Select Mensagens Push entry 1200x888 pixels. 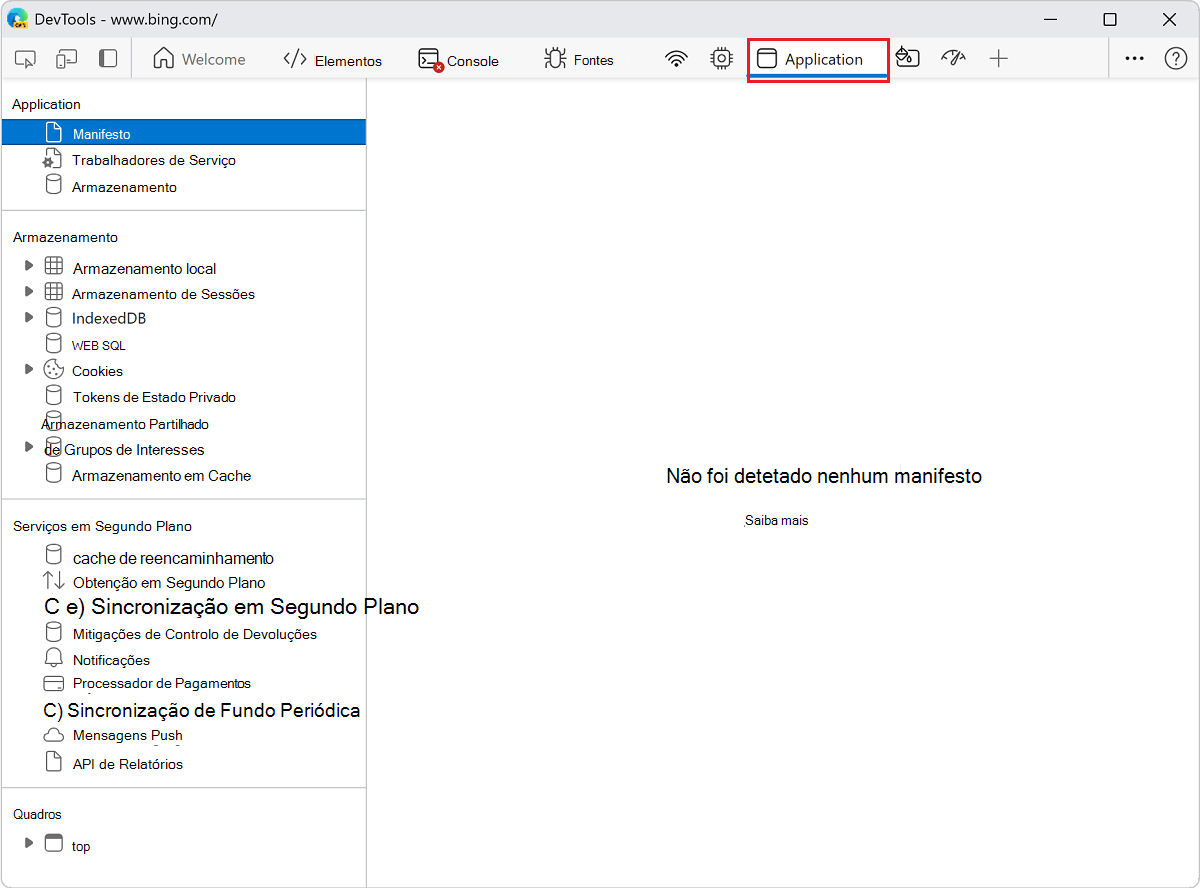point(128,735)
